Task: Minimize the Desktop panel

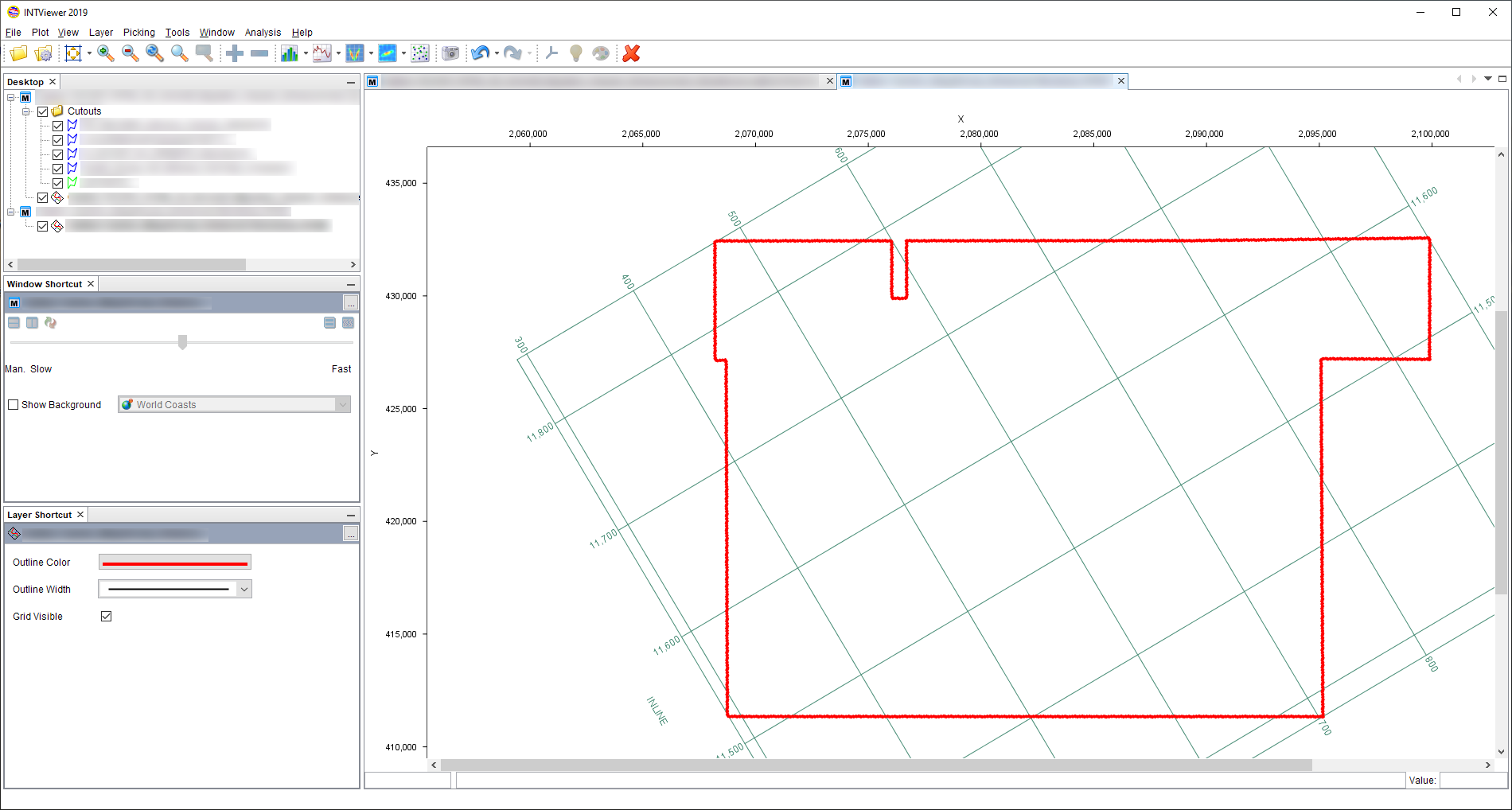Action: [351, 82]
